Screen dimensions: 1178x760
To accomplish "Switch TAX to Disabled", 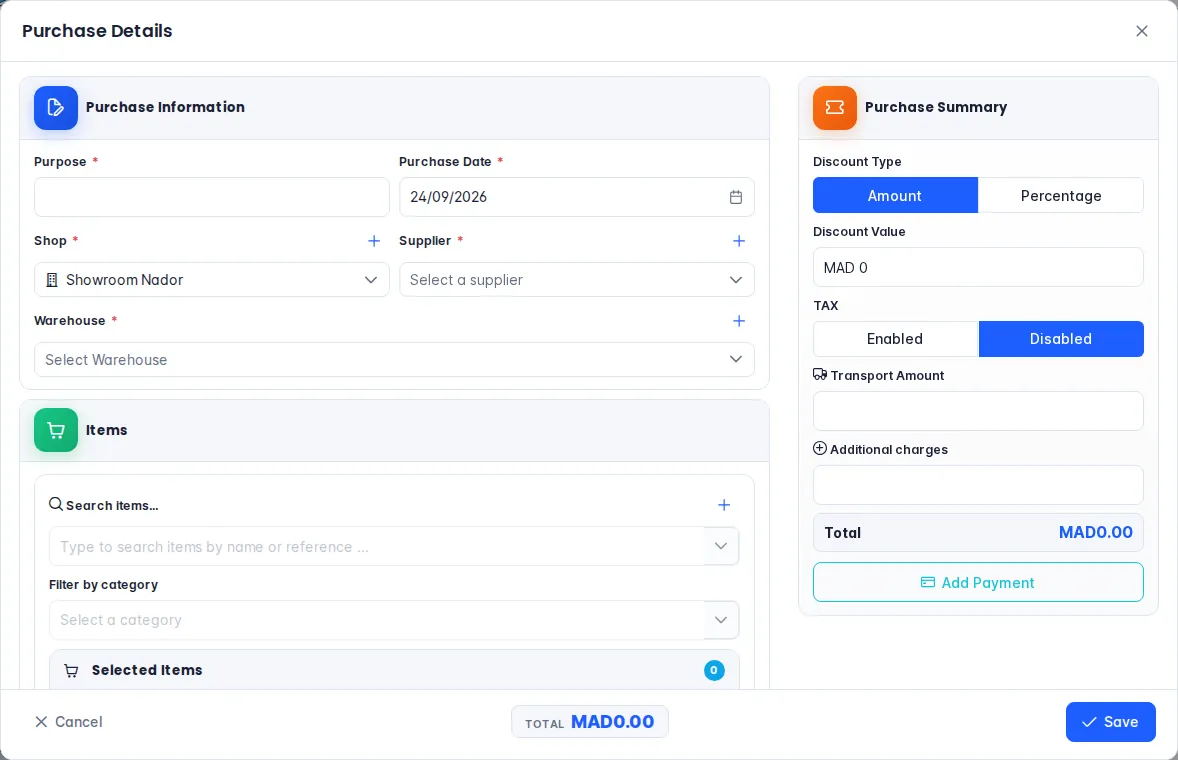I will click(x=1061, y=339).
